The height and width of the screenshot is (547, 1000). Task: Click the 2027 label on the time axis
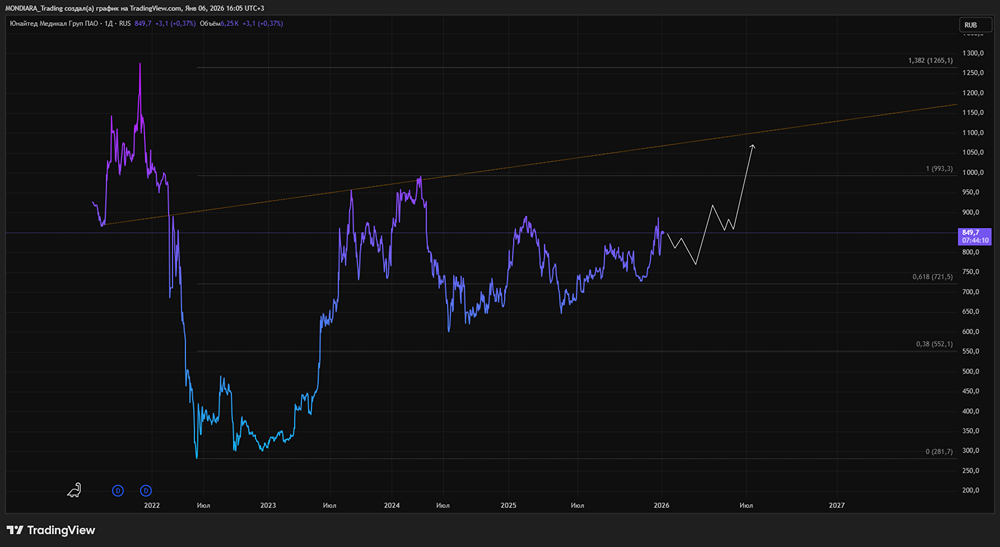837,506
